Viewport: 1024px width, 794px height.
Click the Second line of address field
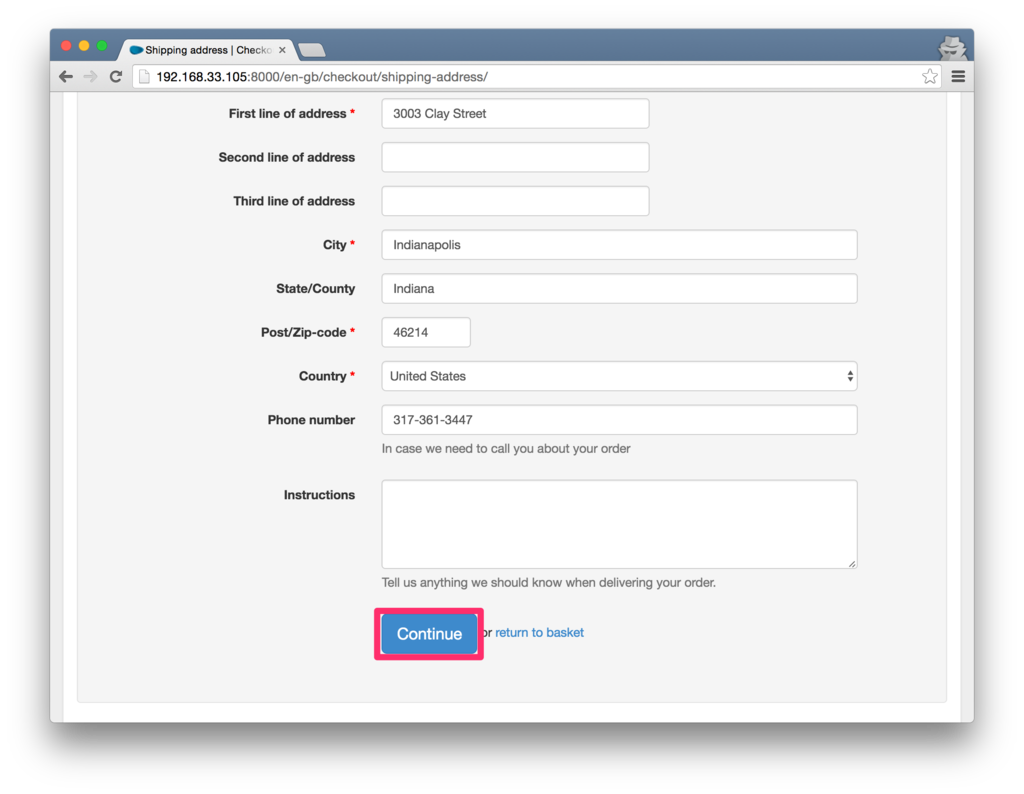pyautogui.click(x=515, y=157)
